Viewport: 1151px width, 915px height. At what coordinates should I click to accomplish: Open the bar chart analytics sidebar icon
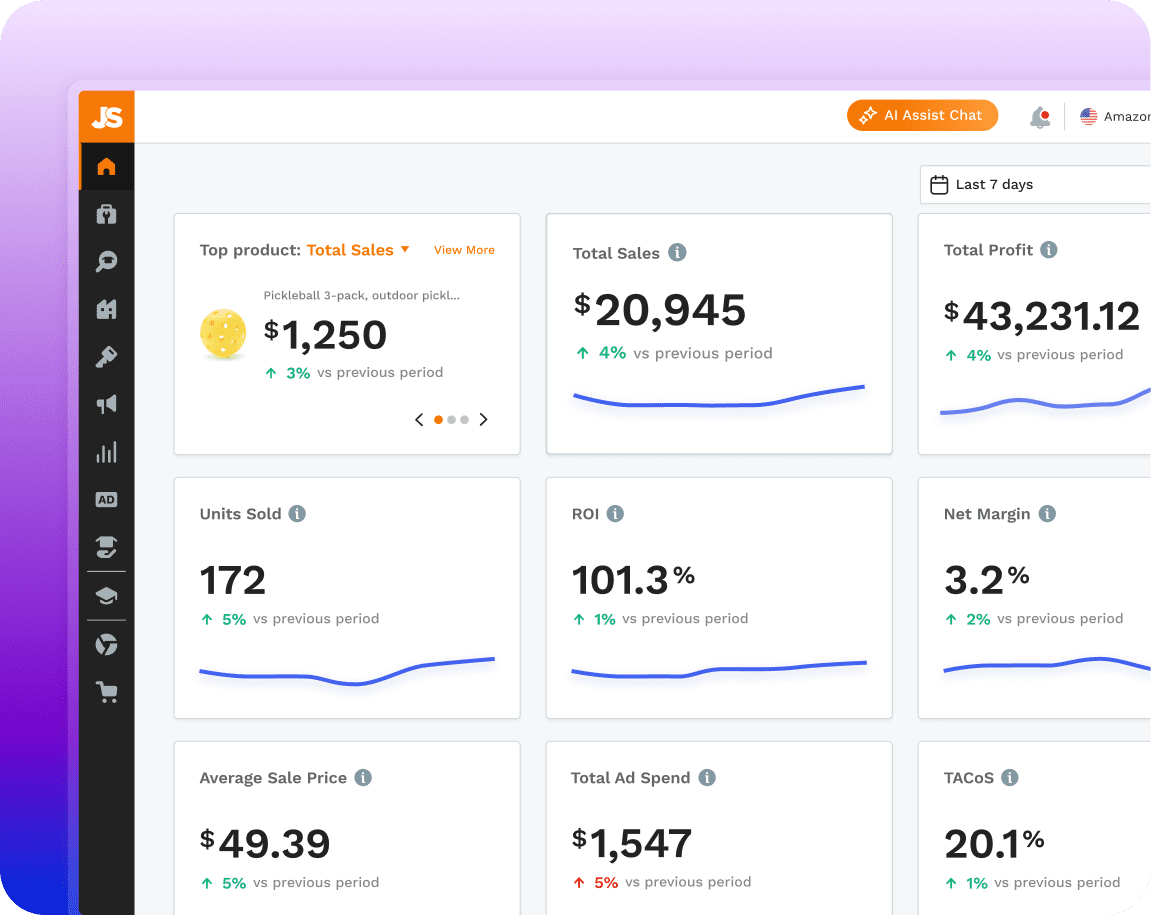[x=106, y=452]
